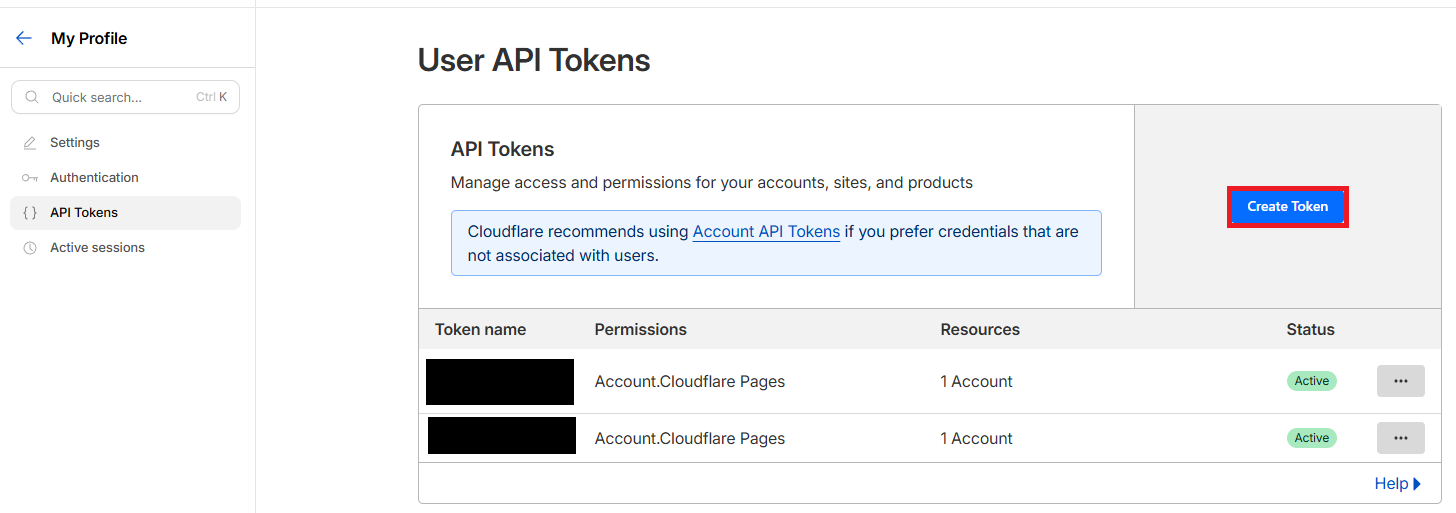
Task: Open the Settings page in sidebar
Action: [75, 143]
